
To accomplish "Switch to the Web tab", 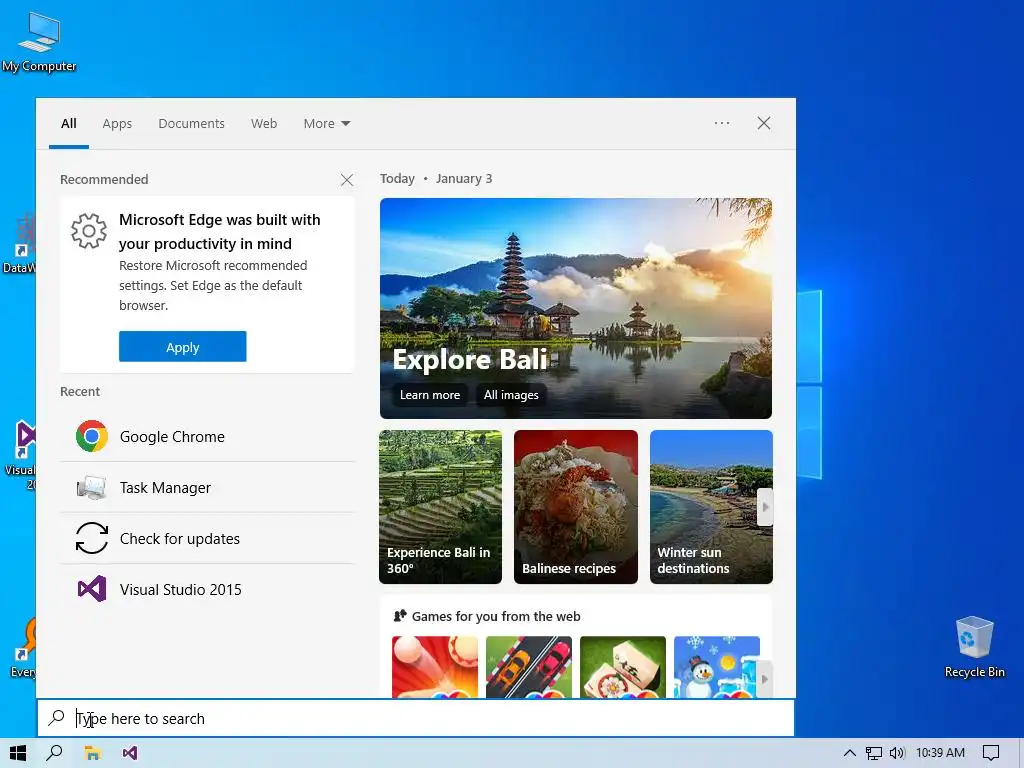I will (264, 123).
